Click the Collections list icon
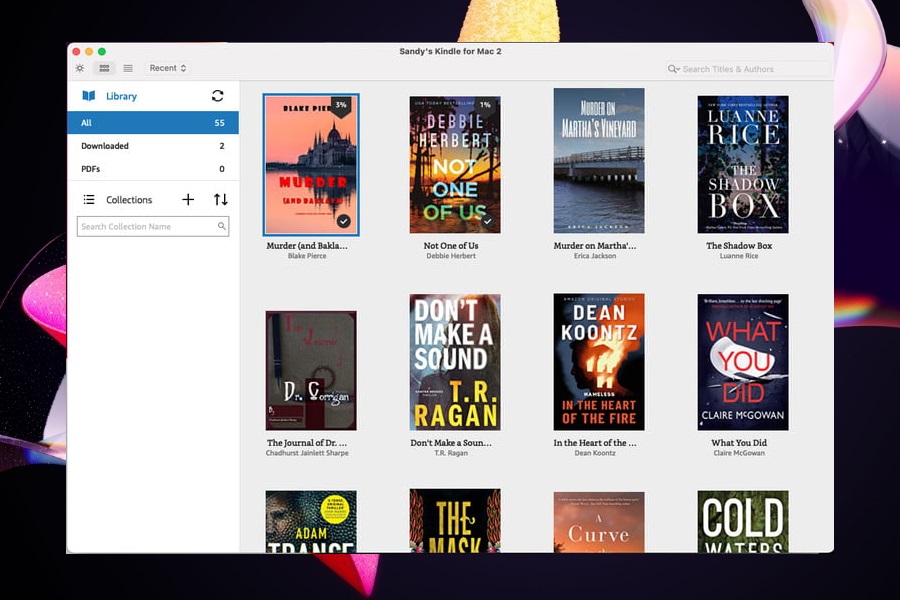 tap(90, 199)
